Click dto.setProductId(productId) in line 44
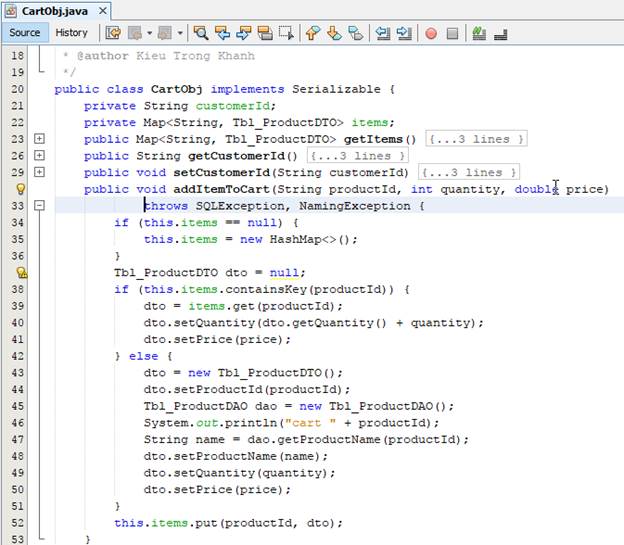 tap(246, 389)
